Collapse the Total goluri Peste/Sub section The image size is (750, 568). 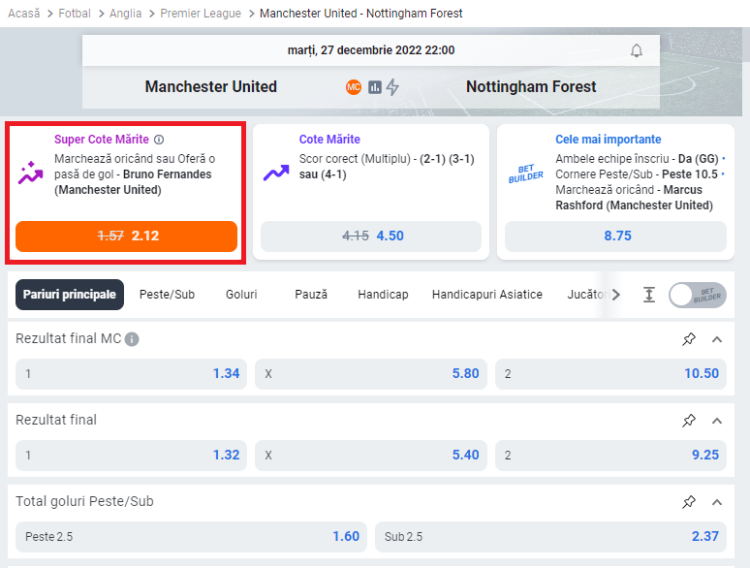pyautogui.click(x=717, y=501)
